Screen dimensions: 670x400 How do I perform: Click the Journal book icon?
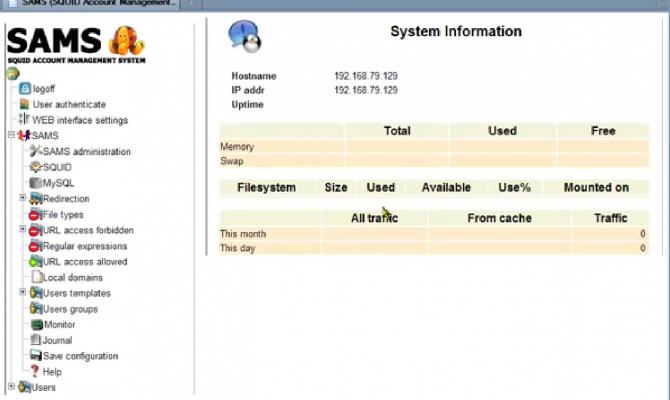[x=35, y=340]
